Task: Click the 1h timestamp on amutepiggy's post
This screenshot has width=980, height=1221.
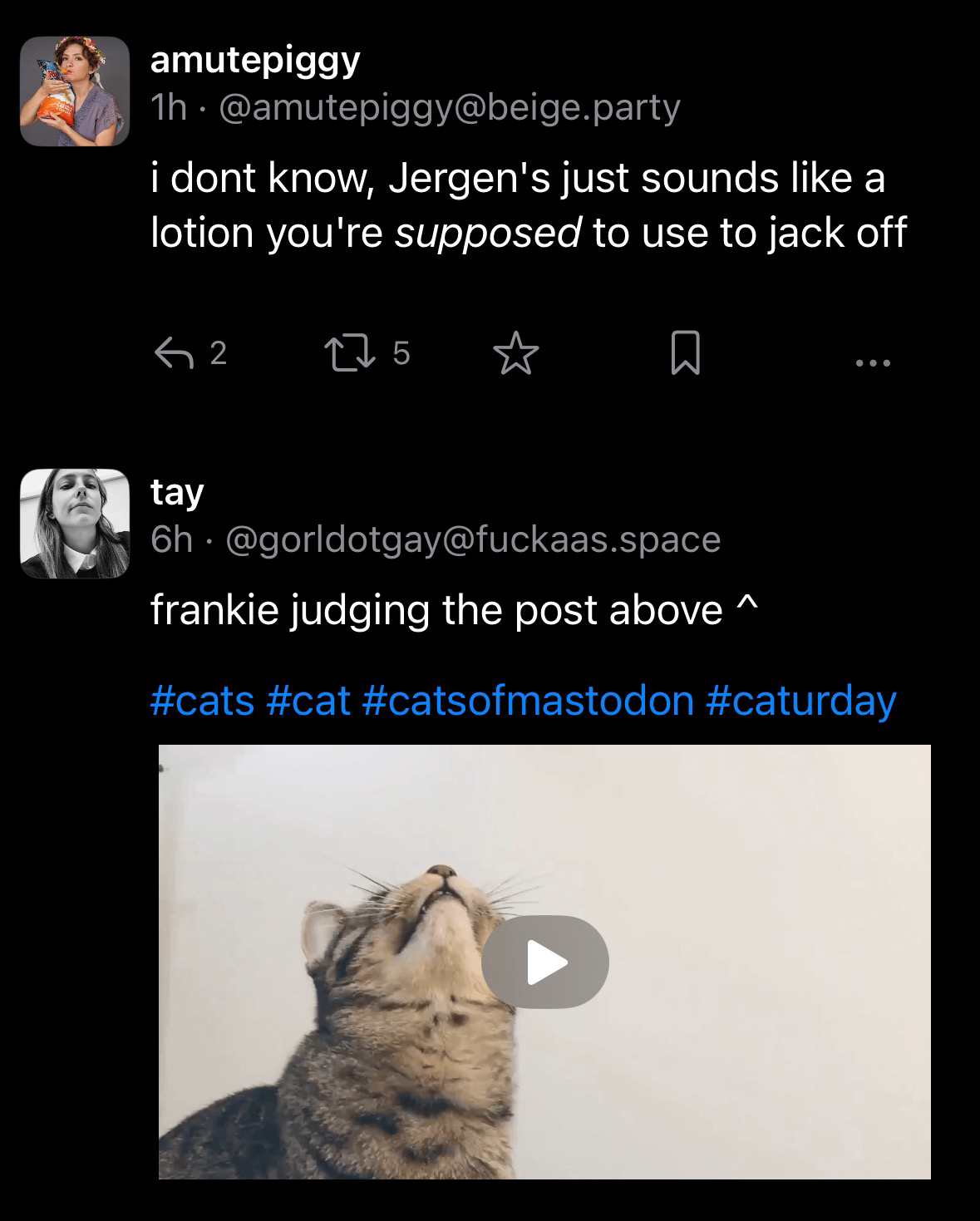Action: pos(169,107)
